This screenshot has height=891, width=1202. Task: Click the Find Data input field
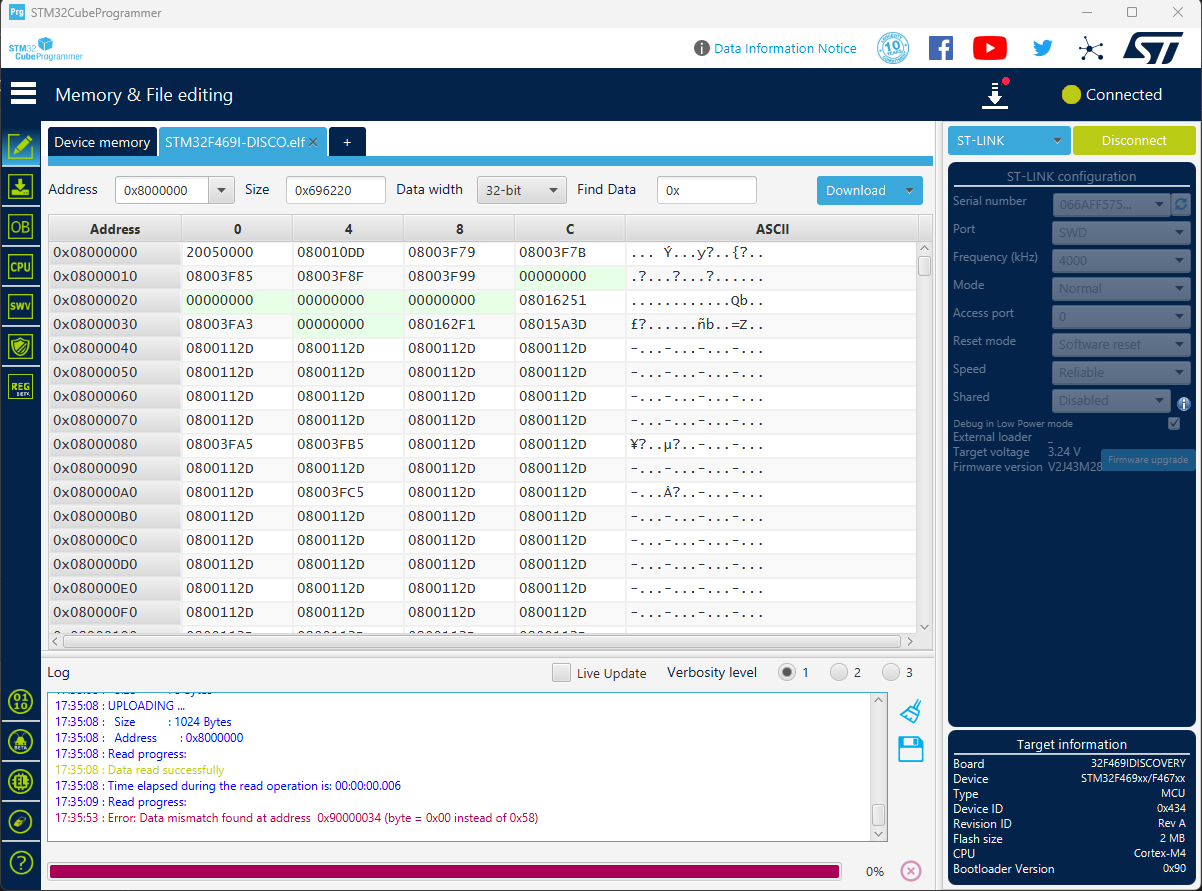(x=706, y=190)
